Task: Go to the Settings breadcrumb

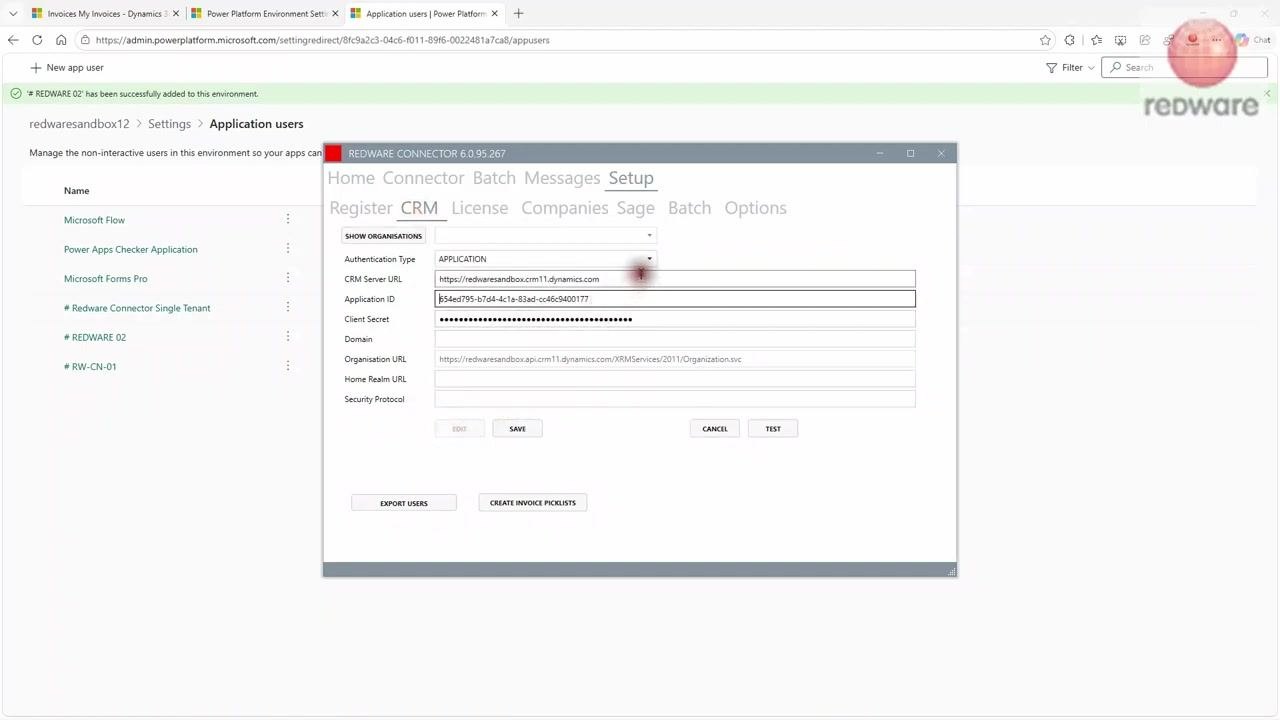Action: [169, 124]
